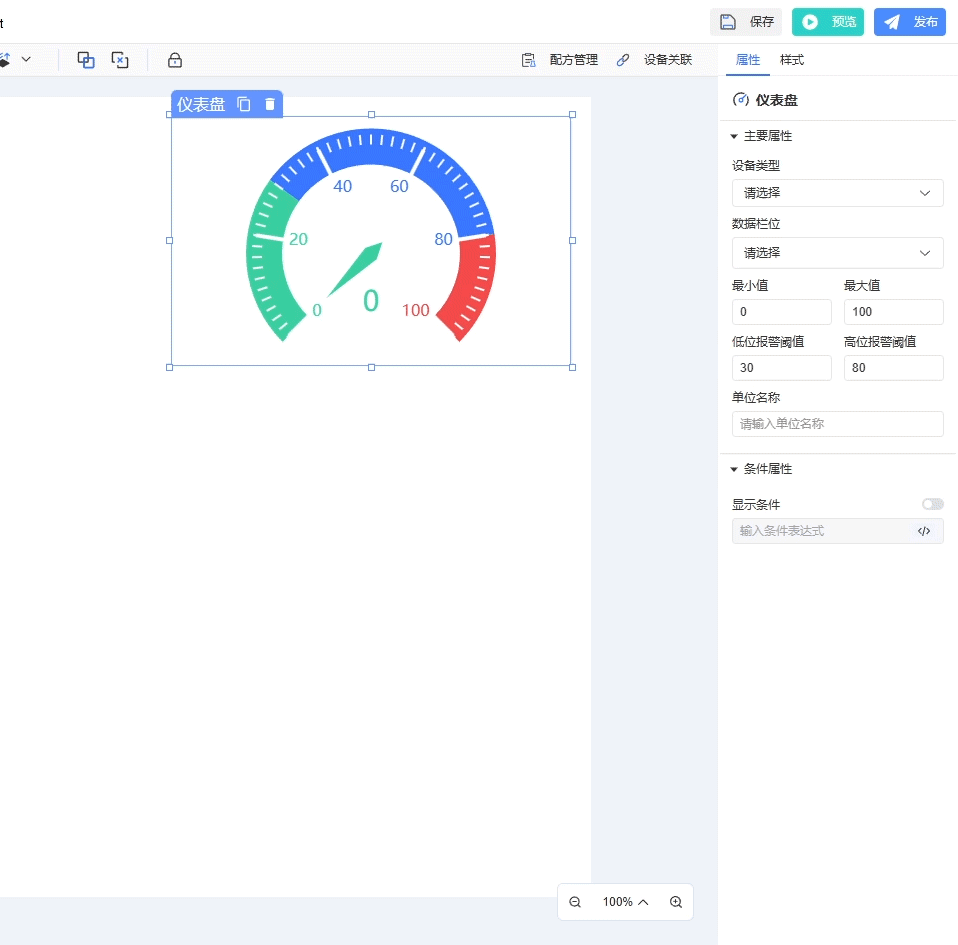Screen dimensions: 958x945
Task: Click the lock icon in toolbar
Action: [175, 60]
